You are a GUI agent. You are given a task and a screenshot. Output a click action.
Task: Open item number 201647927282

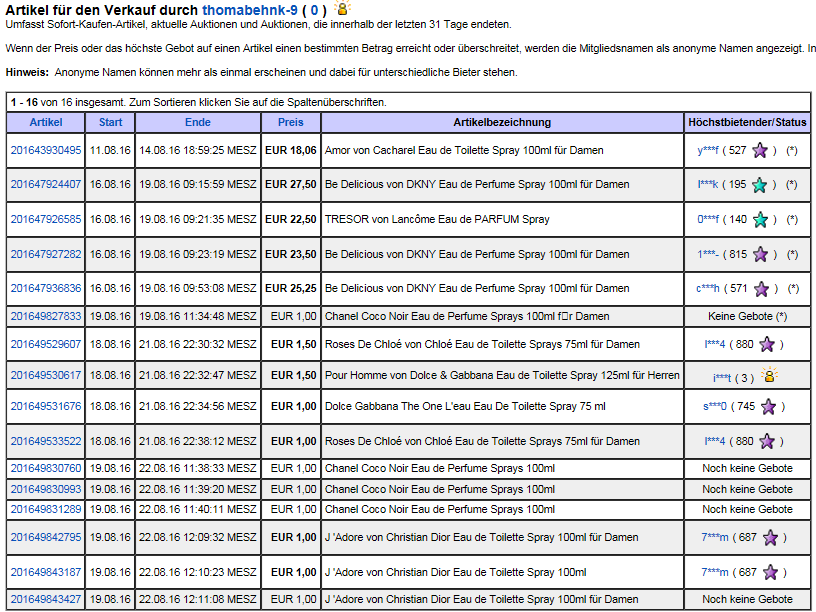pos(46,254)
